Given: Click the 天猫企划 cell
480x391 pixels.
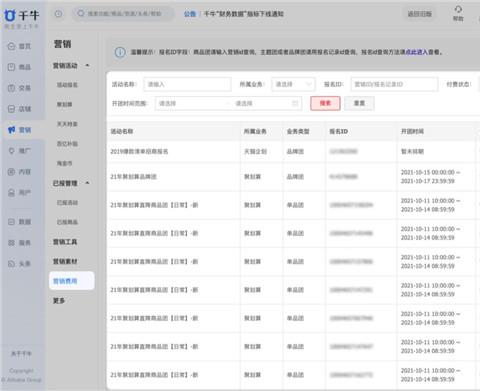Looking at the screenshot, I should click(255, 152).
